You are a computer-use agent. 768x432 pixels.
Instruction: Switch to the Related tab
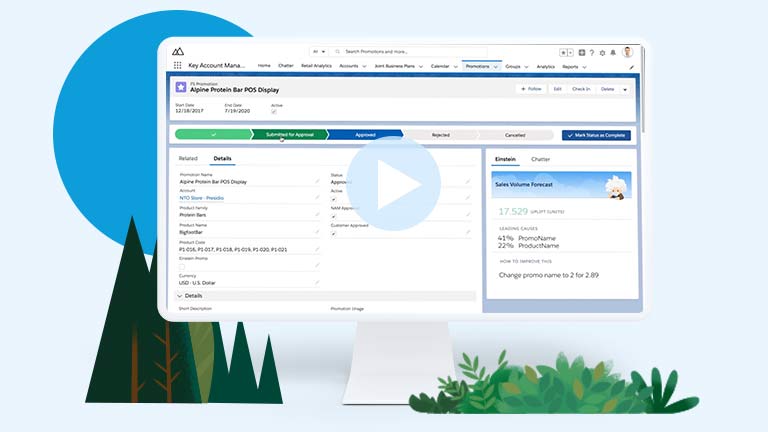(188, 158)
